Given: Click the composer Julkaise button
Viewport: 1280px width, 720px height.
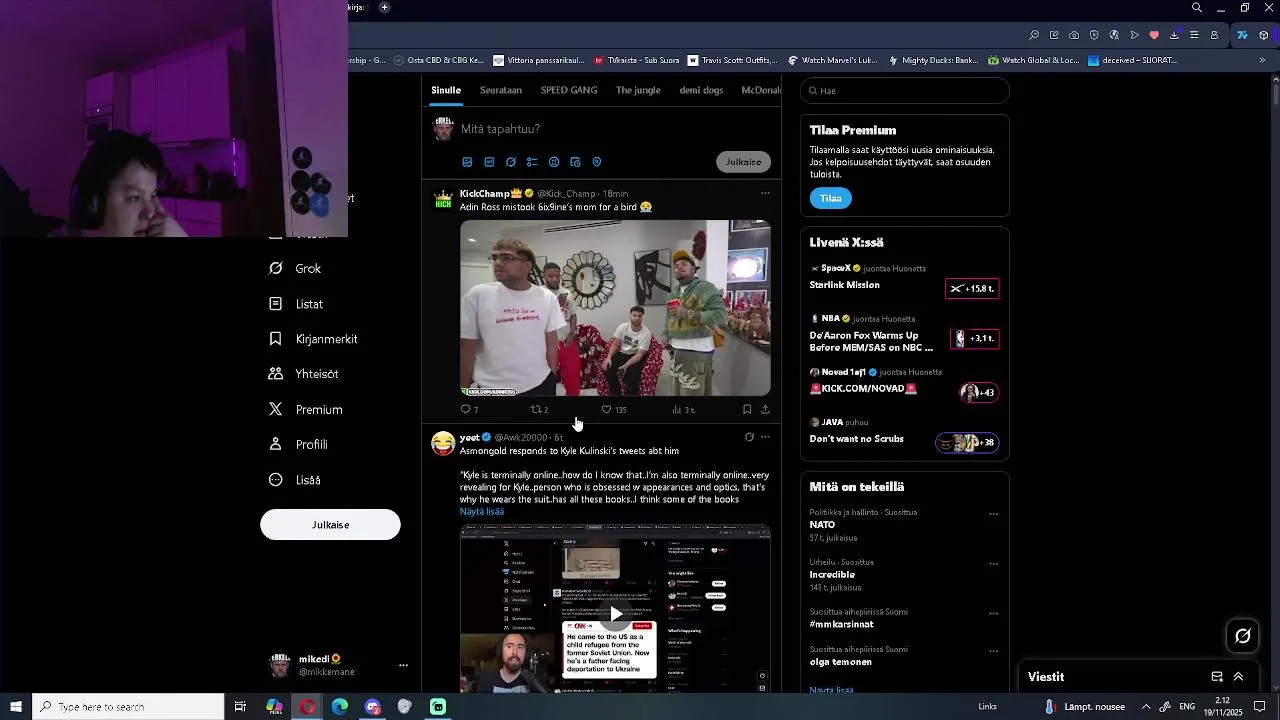Looking at the screenshot, I should pos(743,162).
